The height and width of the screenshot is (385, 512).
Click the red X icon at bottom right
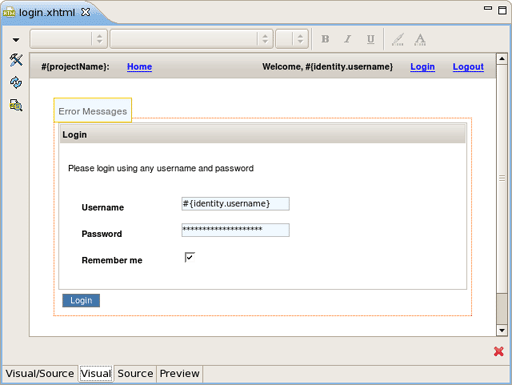click(499, 351)
